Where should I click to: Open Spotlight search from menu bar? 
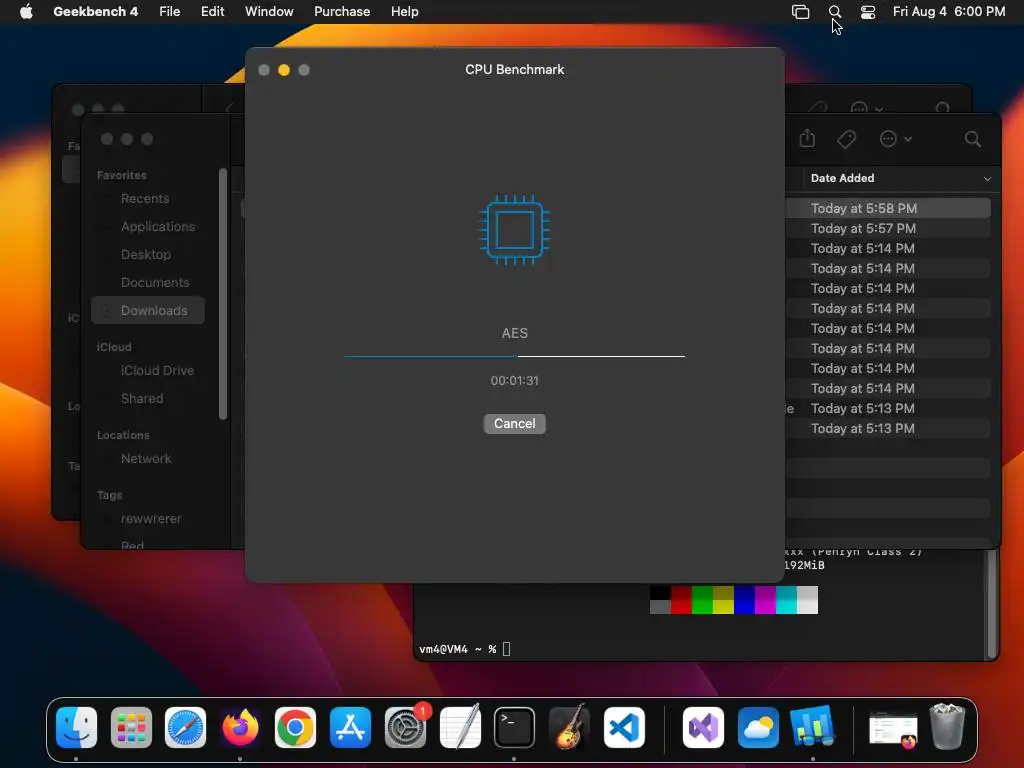pyautogui.click(x=835, y=12)
